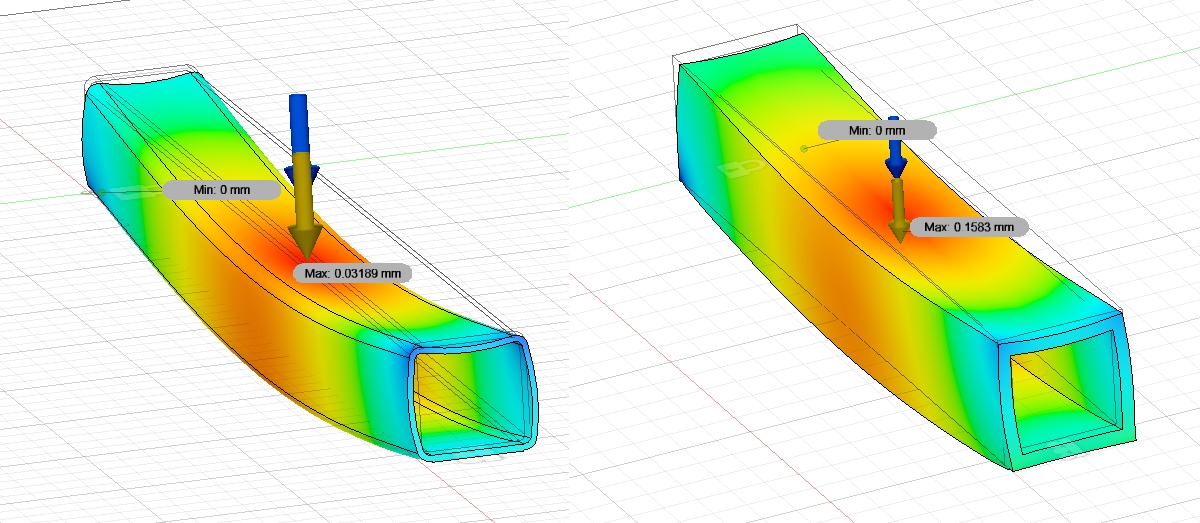Click the open tube end of left beam

click(473, 397)
